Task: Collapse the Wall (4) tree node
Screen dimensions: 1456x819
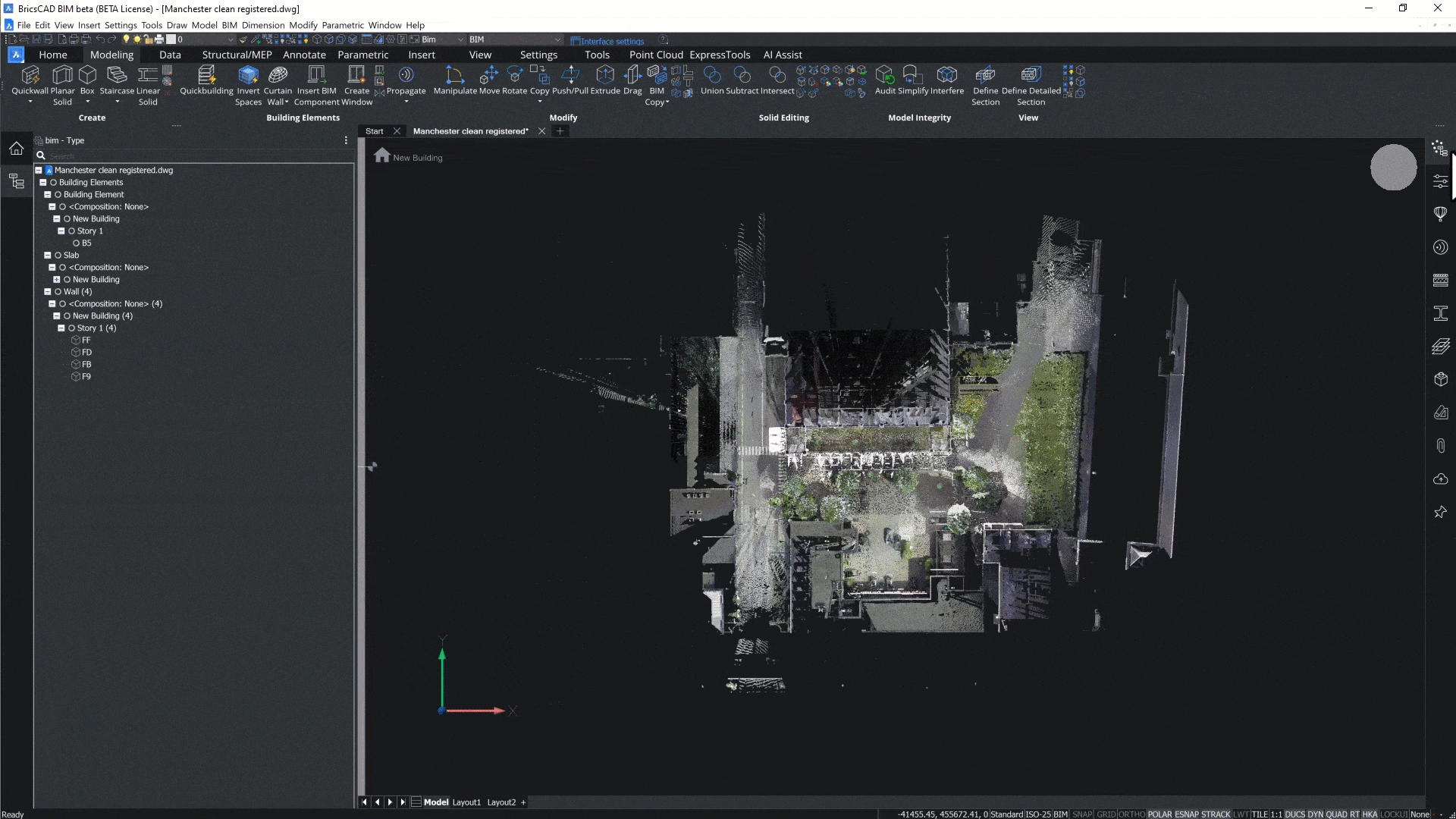Action: (48, 292)
